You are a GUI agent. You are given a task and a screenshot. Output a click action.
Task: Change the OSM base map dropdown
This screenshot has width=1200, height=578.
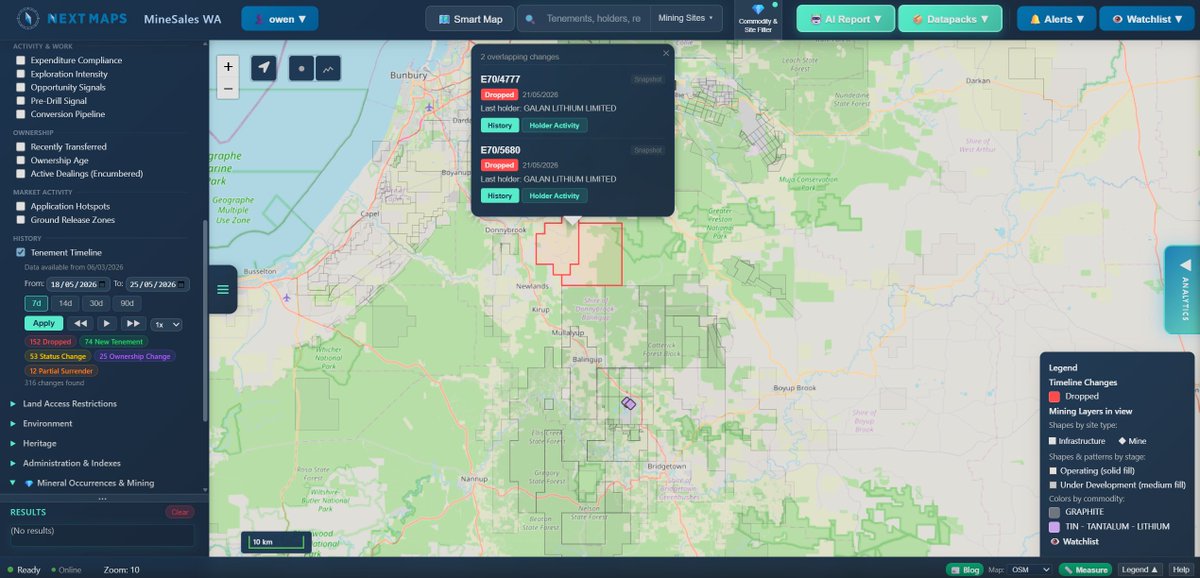pyautogui.click(x=1031, y=569)
